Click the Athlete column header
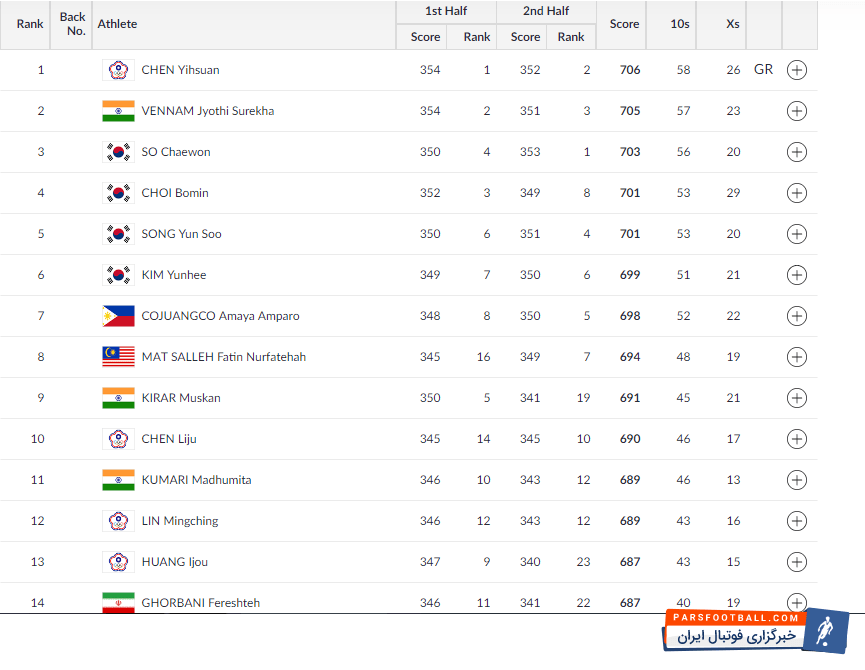Screen dimensions: 865x670 (x=118, y=24)
